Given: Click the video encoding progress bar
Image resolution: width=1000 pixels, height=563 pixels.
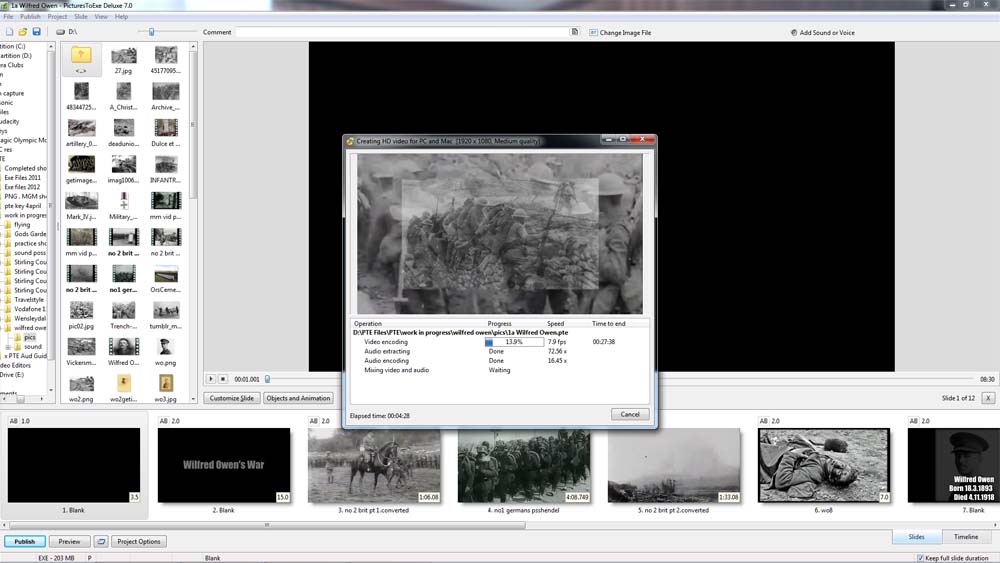Looking at the screenshot, I should 514,342.
